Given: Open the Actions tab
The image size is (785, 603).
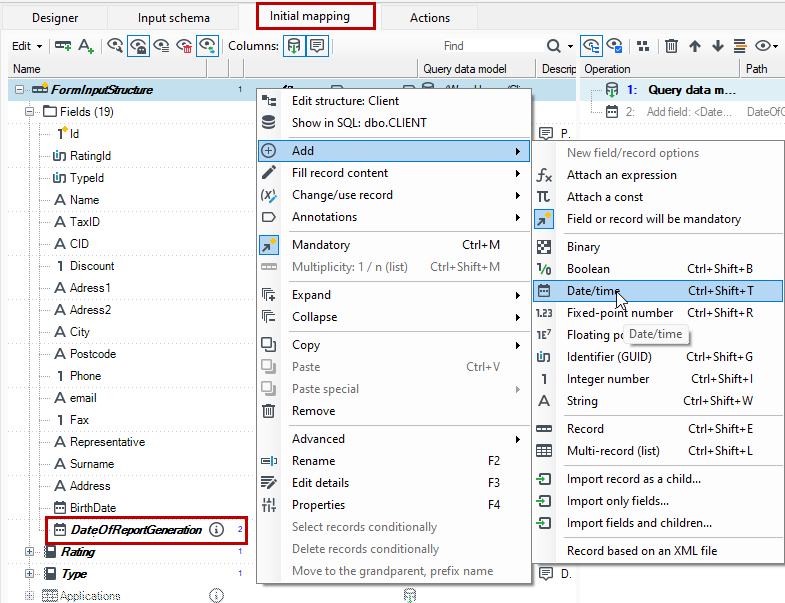Looking at the screenshot, I should coord(430,18).
